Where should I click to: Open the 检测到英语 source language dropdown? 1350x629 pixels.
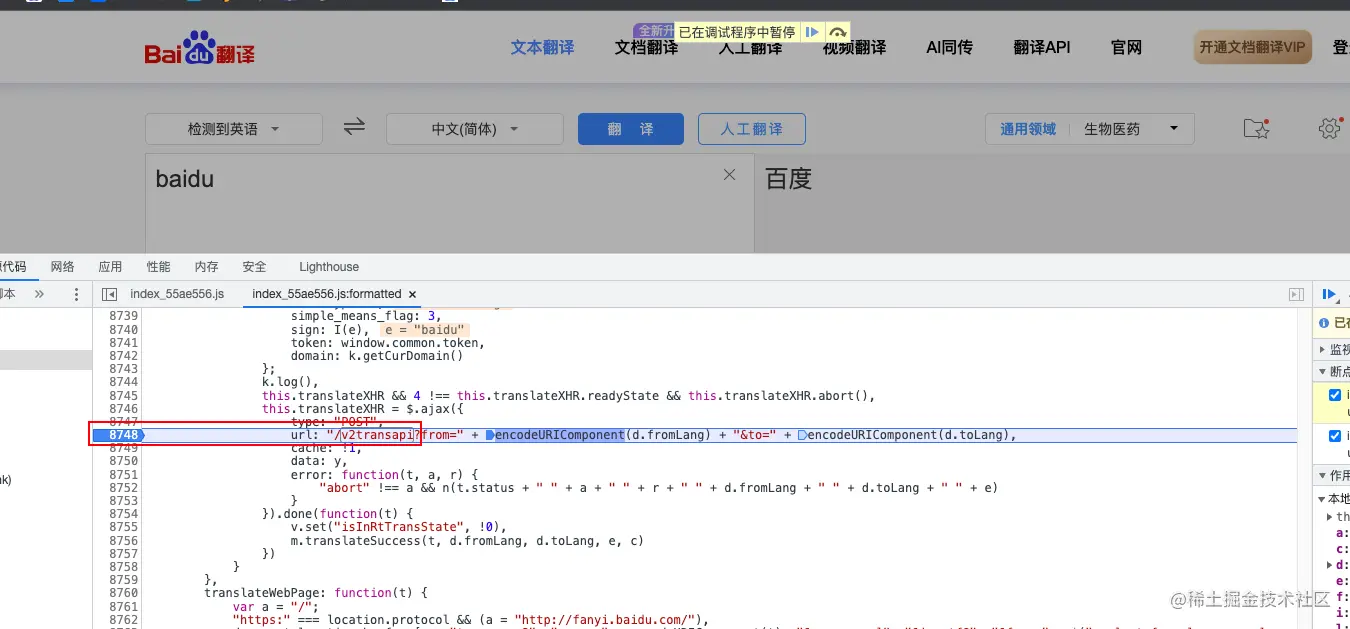234,129
